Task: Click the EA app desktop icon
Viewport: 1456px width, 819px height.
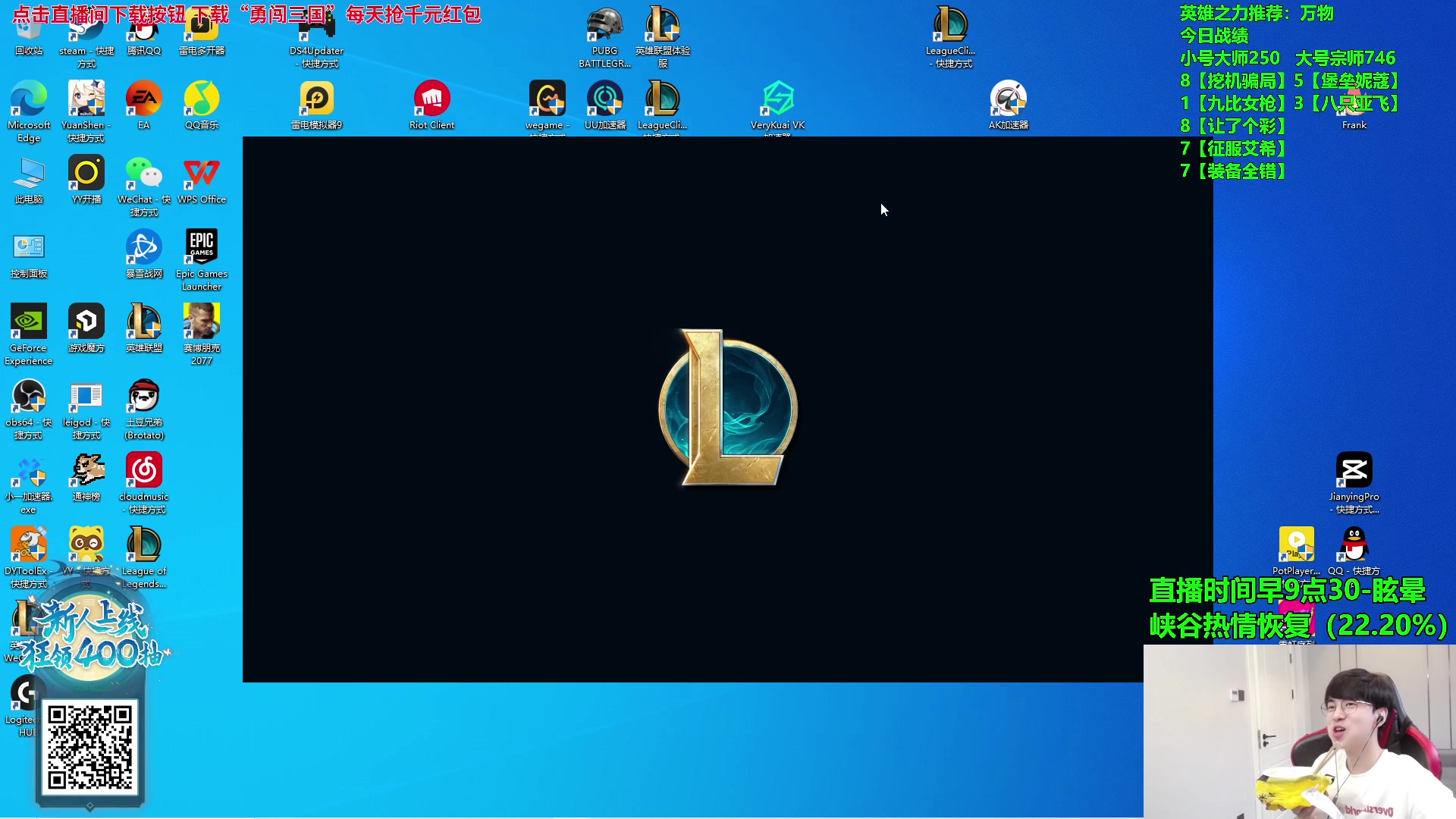Action: pos(143,105)
